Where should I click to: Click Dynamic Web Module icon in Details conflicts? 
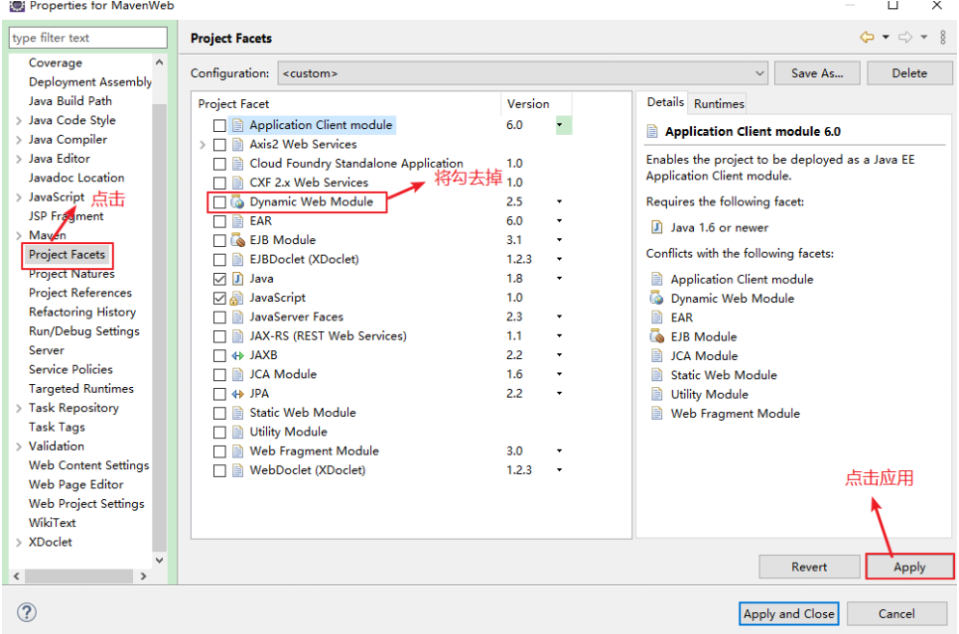(656, 298)
